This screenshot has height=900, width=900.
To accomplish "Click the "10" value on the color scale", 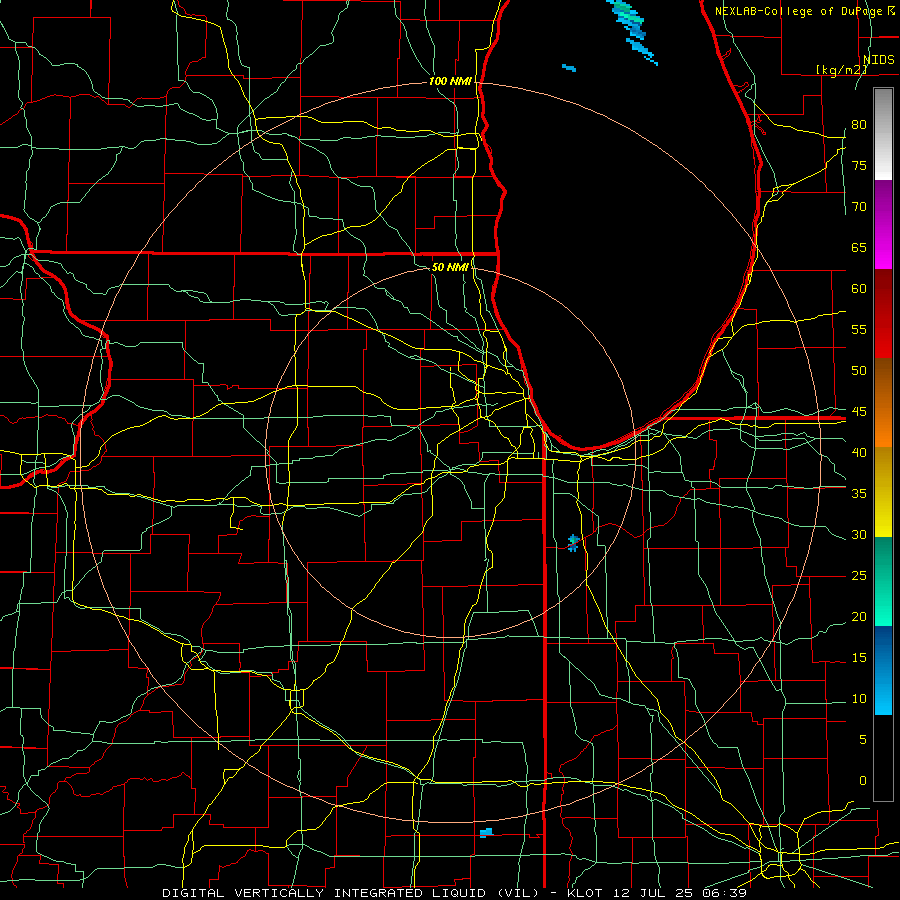I will [x=859, y=699].
